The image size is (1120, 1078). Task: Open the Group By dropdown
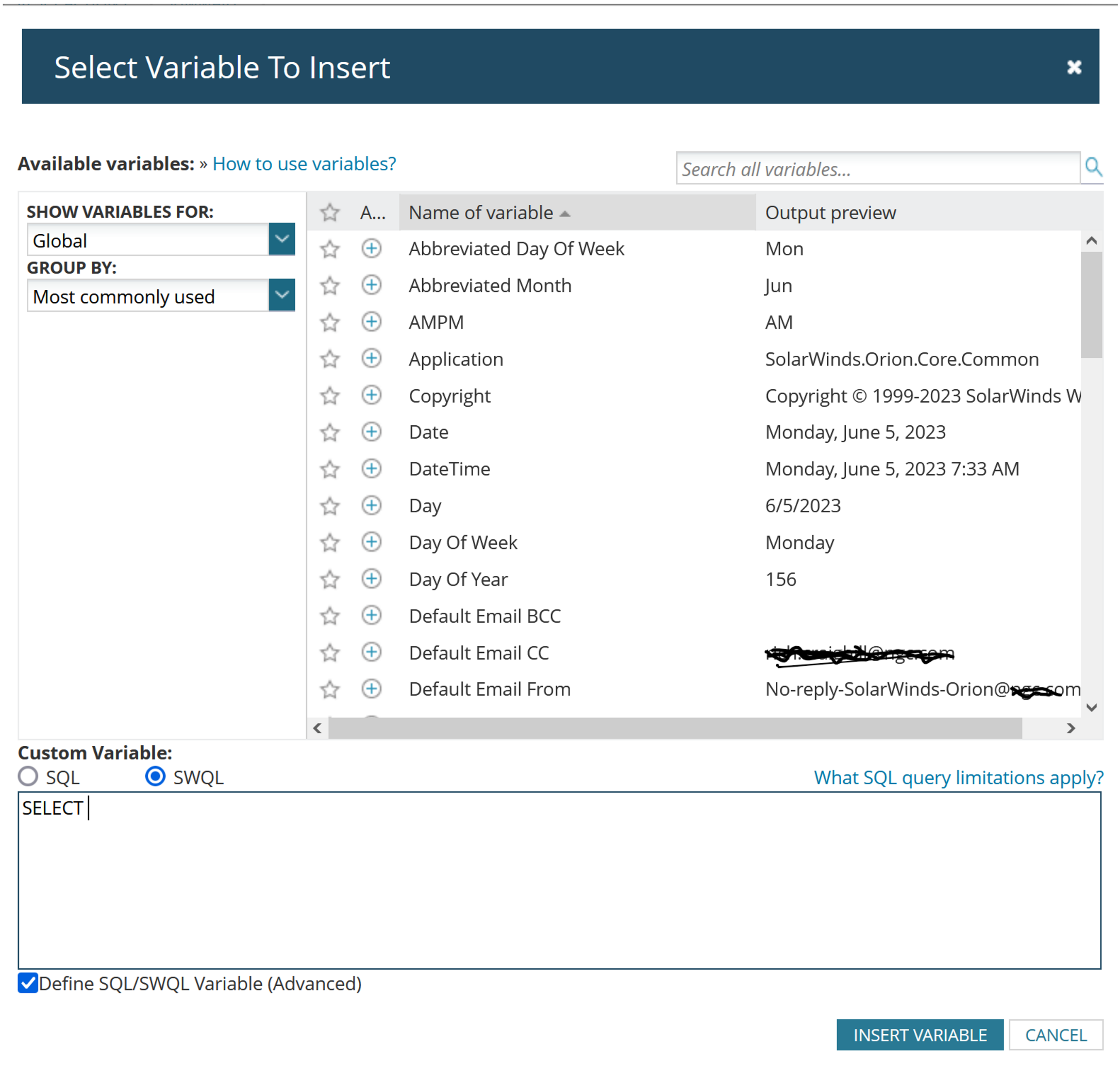pyautogui.click(x=282, y=295)
